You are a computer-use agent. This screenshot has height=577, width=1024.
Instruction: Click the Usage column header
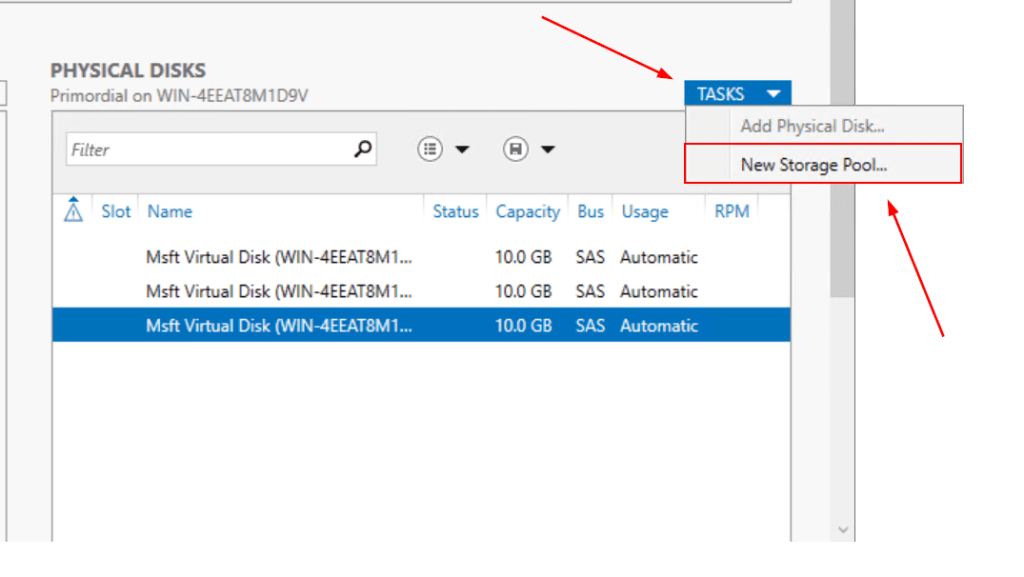pyautogui.click(x=645, y=212)
